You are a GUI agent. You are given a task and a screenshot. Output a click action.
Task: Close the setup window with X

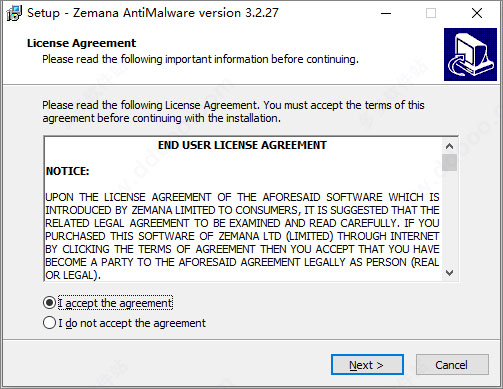click(477, 13)
